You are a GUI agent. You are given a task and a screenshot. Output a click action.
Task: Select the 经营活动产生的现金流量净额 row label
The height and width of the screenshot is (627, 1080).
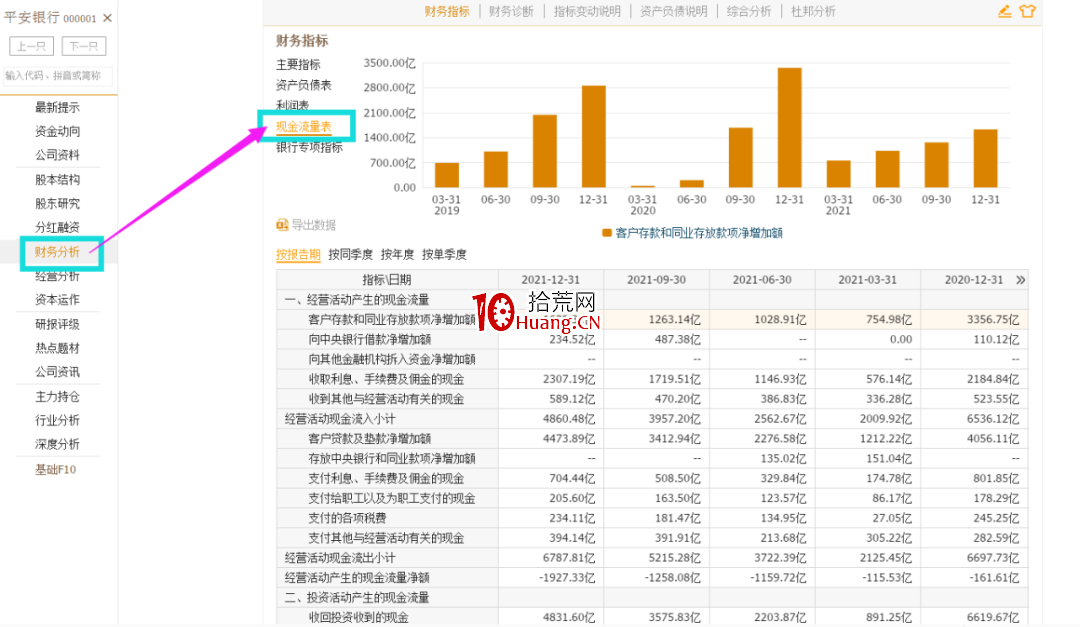click(357, 578)
